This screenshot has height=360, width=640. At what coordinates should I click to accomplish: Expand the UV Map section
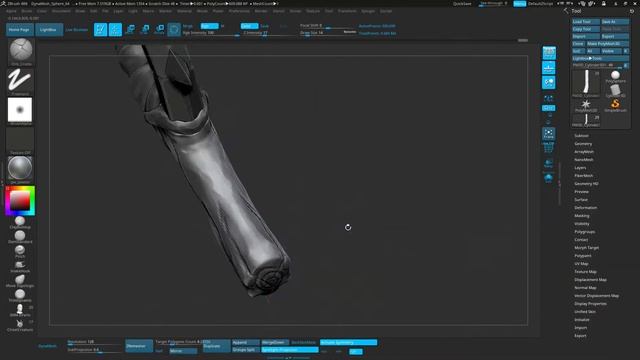tap(581, 264)
